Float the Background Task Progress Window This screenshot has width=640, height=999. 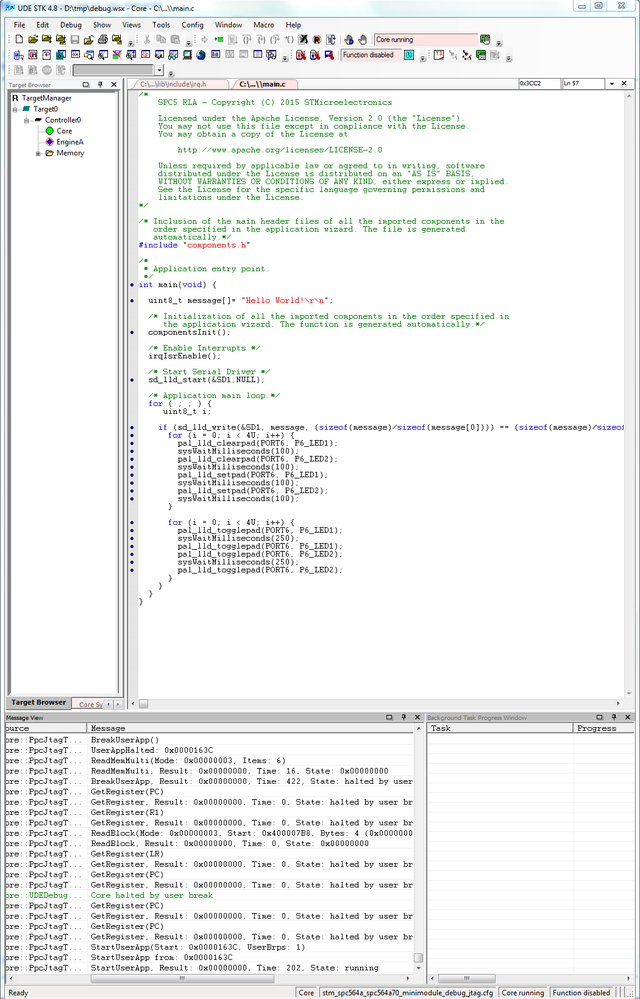(599, 717)
